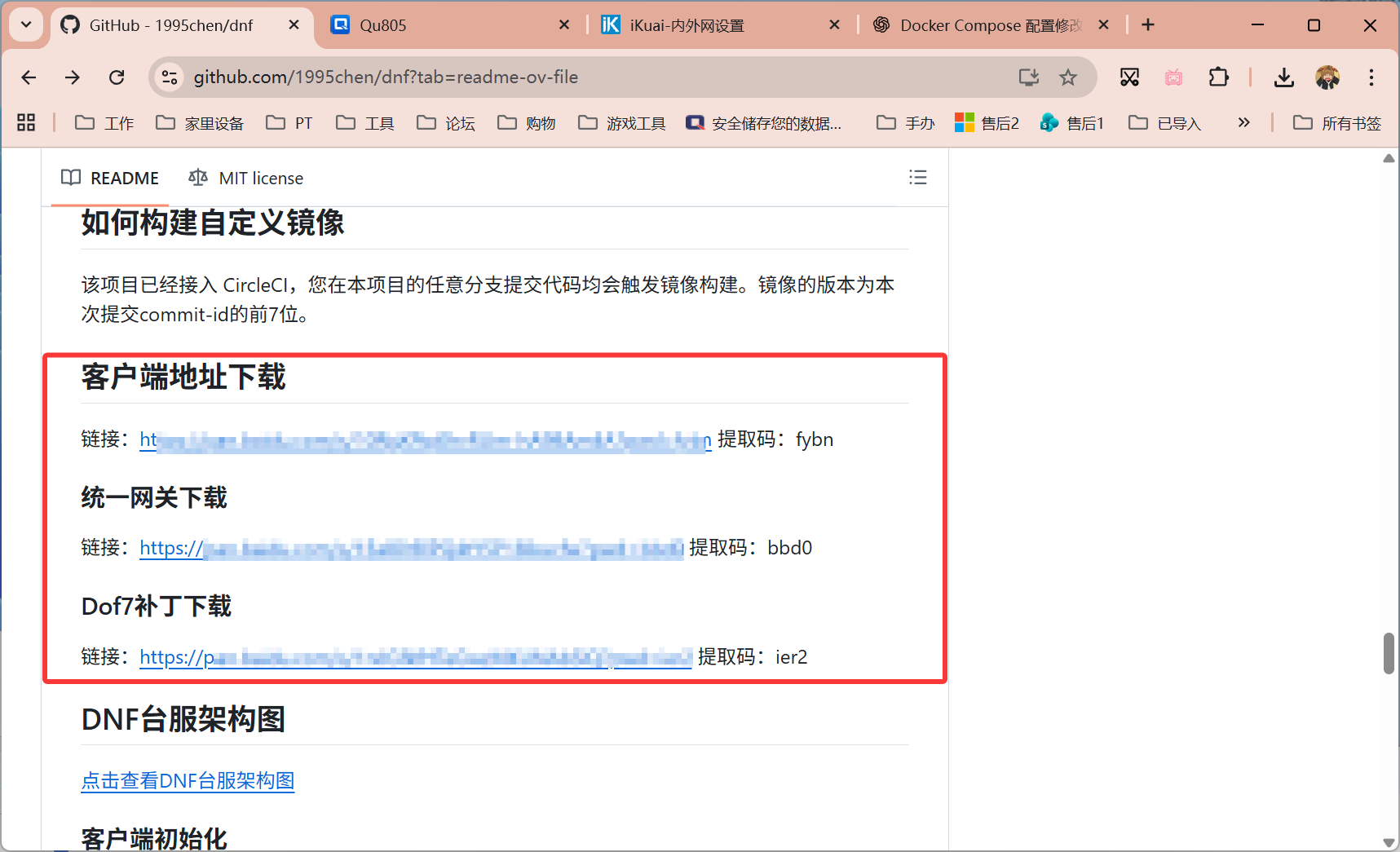Screen dimensions: 1400x852
Task: Open the tab search chevron button
Action: (x=25, y=24)
